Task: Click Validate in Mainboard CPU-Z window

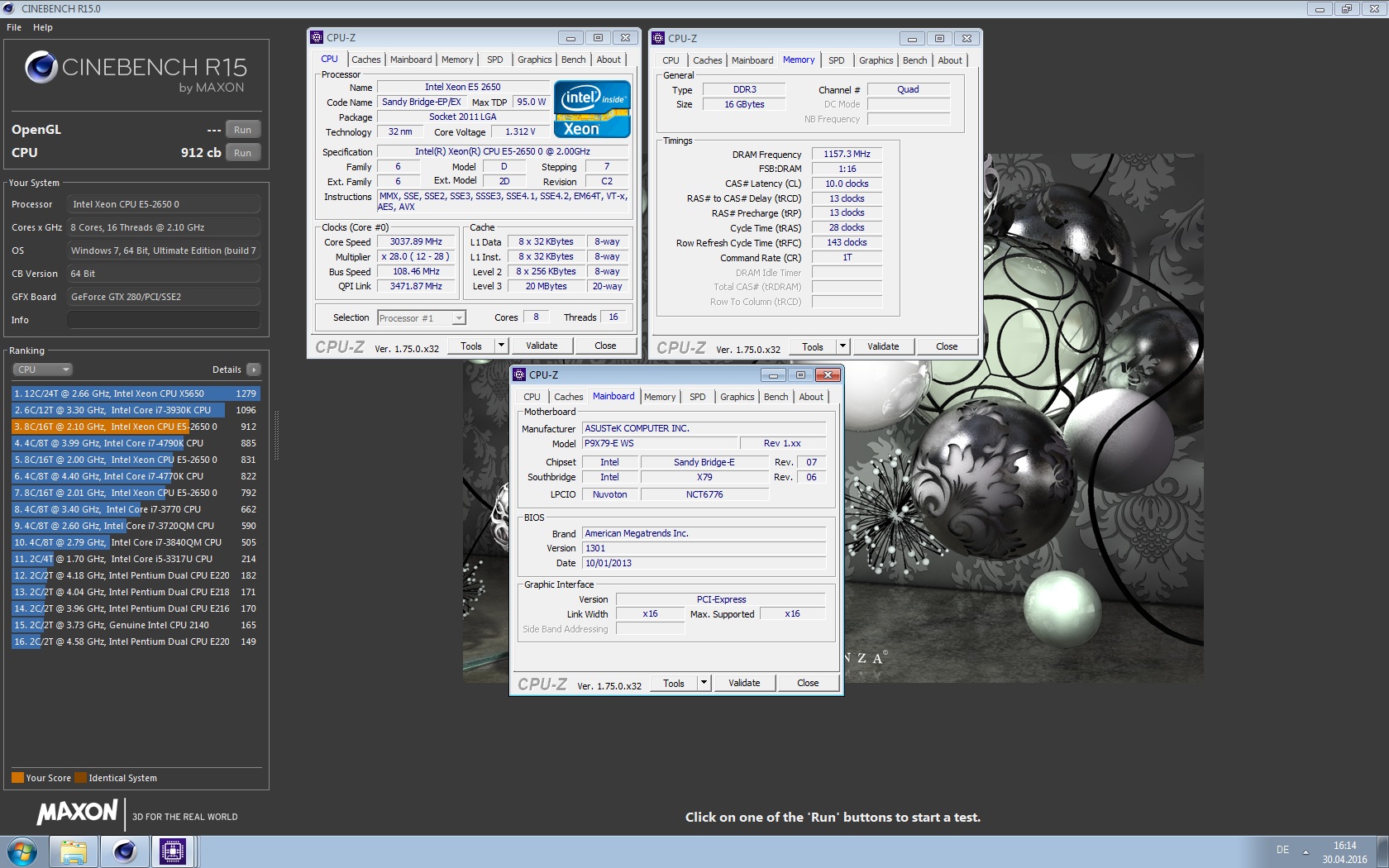Action: (x=744, y=683)
